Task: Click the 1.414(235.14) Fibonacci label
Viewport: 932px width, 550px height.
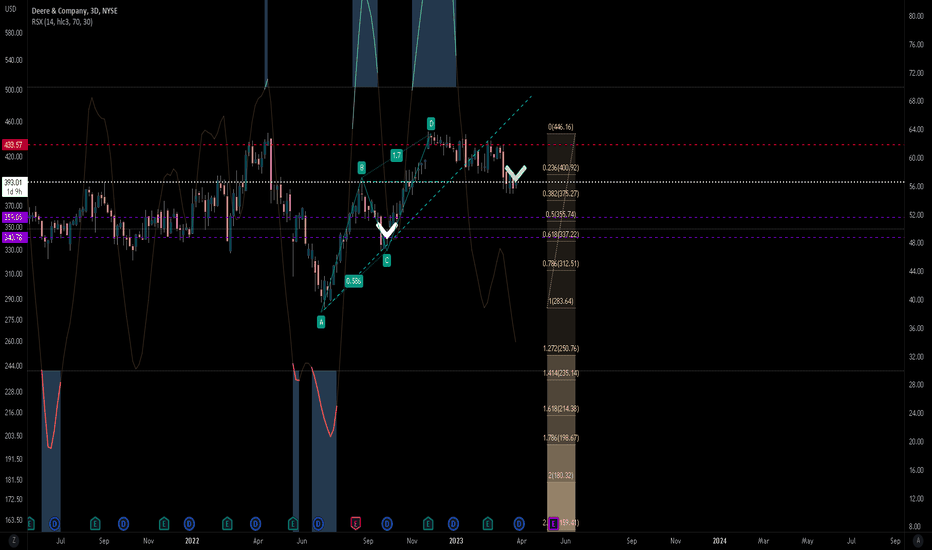Action: click(x=561, y=373)
